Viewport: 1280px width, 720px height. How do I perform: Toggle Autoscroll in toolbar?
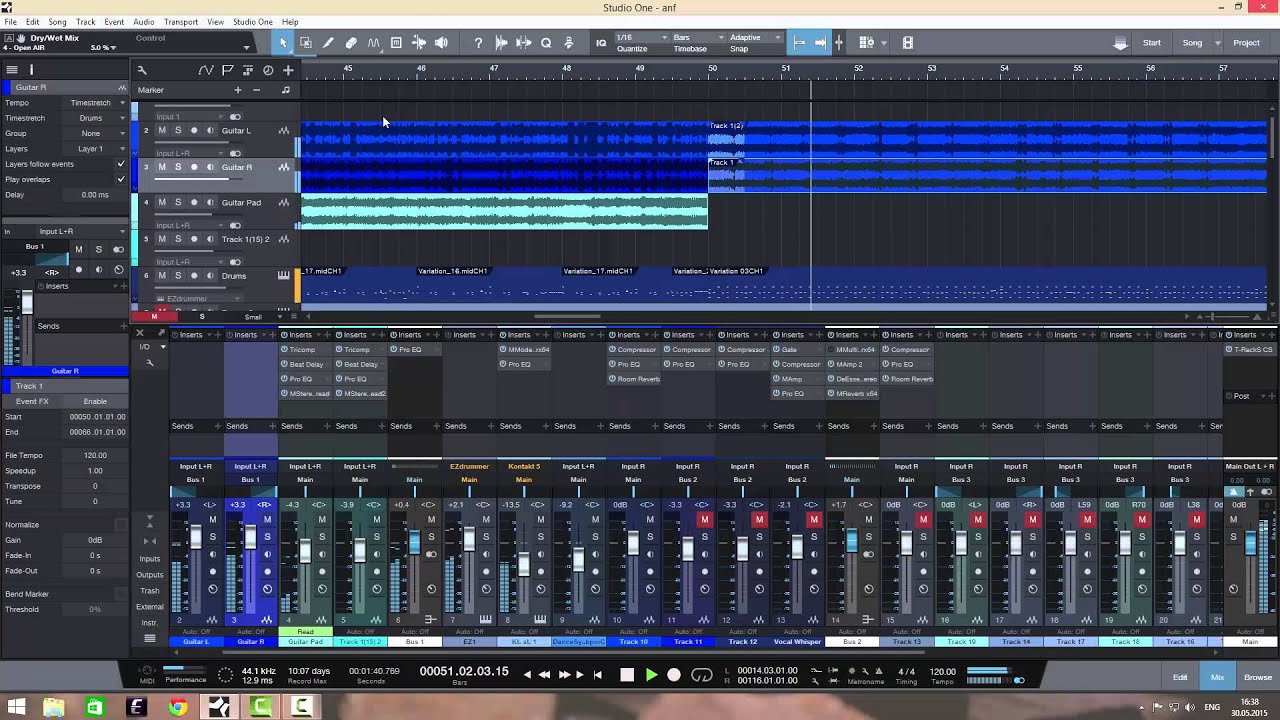coord(820,43)
